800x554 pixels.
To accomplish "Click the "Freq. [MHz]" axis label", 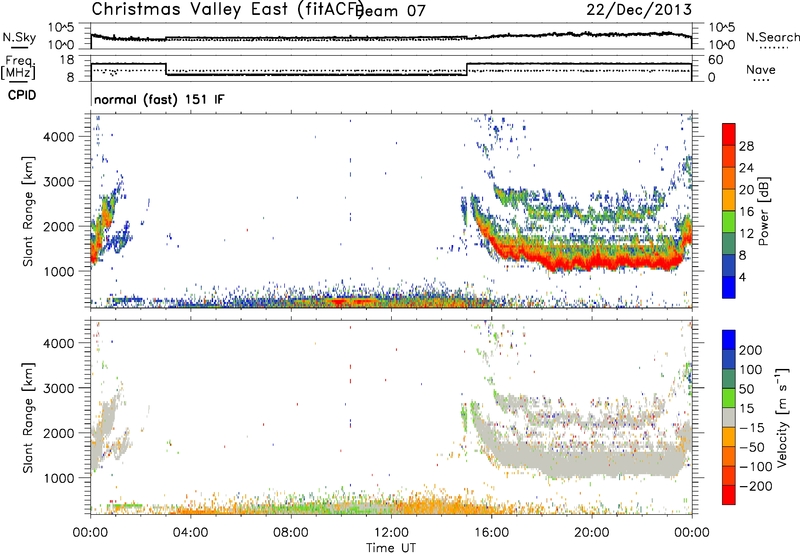I will pos(18,68).
